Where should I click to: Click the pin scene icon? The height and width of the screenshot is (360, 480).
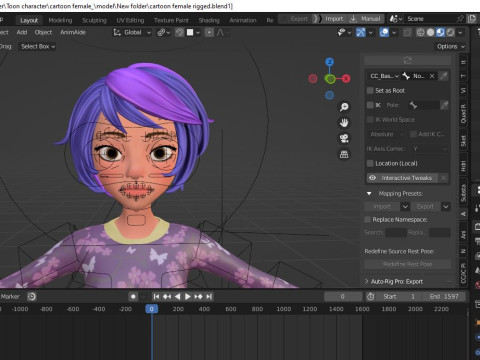tap(460, 19)
